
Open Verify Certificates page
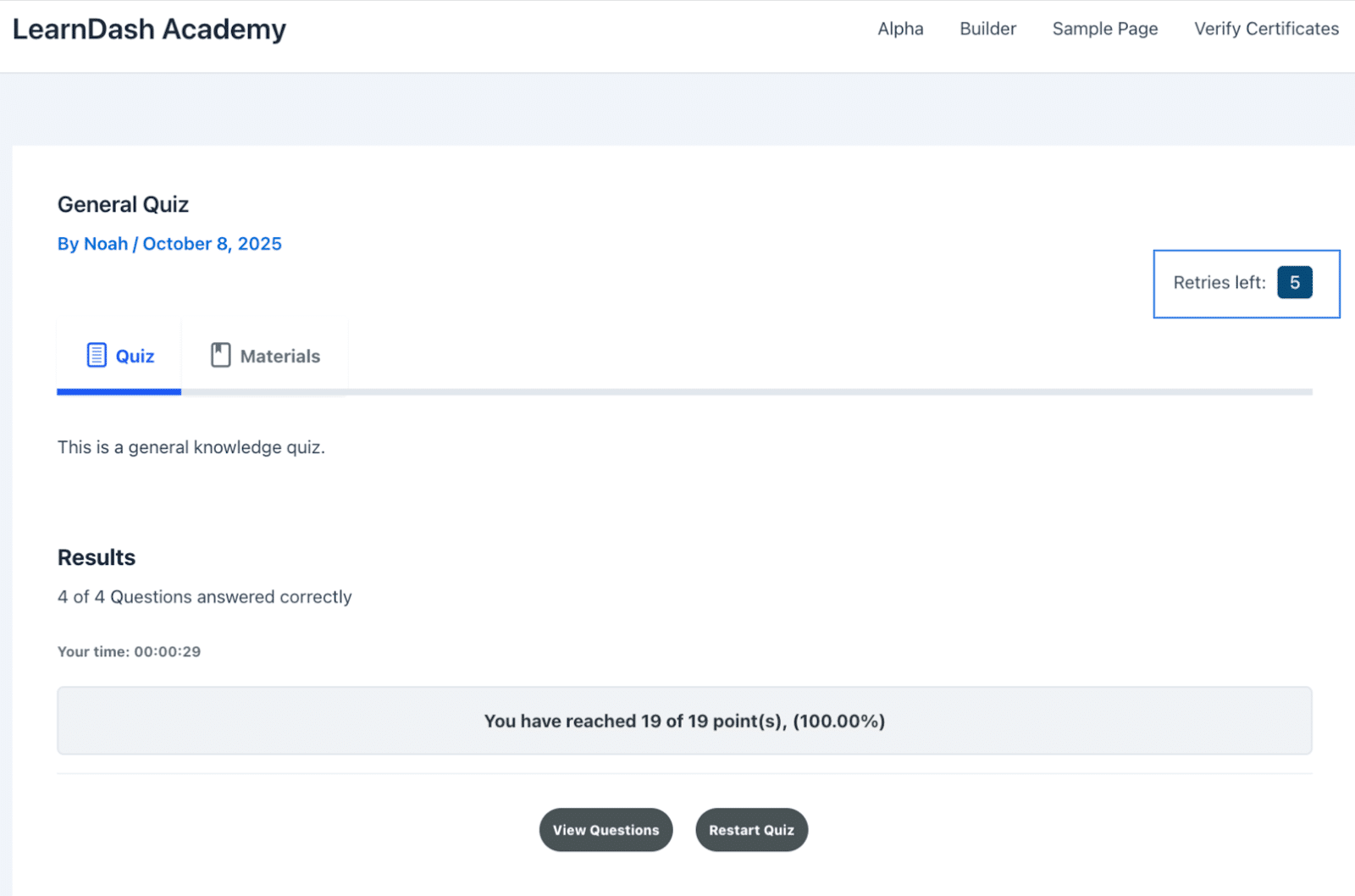(x=1266, y=29)
